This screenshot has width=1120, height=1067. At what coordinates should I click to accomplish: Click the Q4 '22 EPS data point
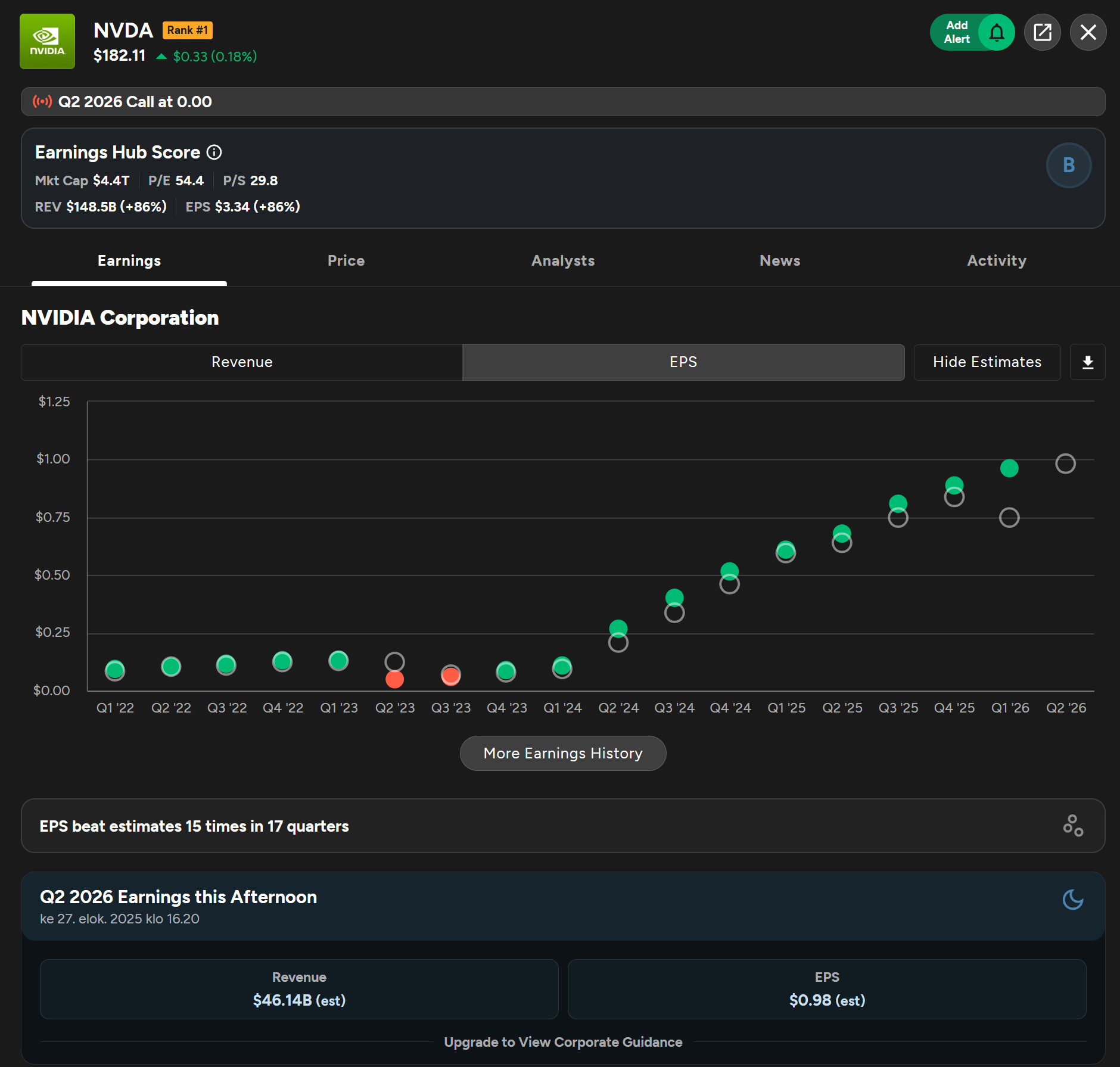(x=282, y=661)
